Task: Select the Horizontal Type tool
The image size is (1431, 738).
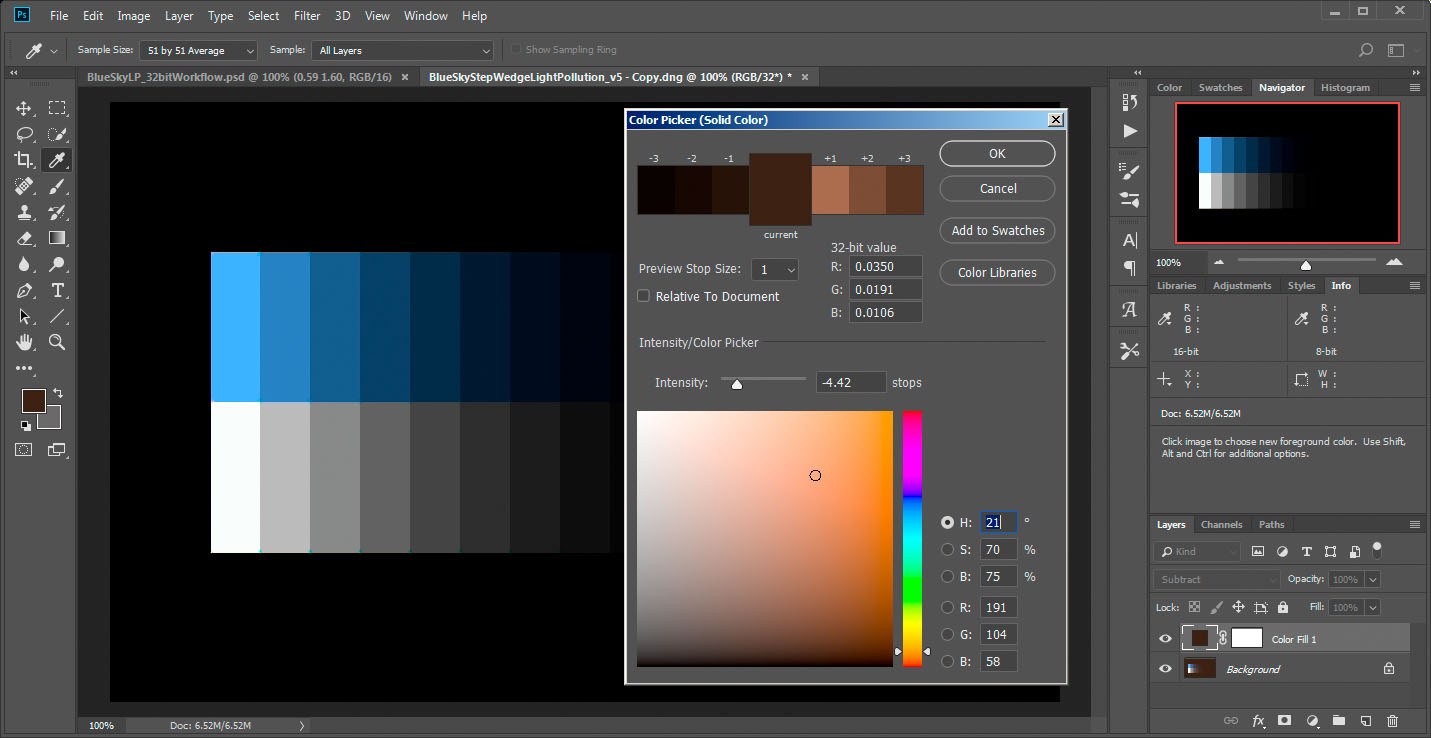Action: pos(58,290)
